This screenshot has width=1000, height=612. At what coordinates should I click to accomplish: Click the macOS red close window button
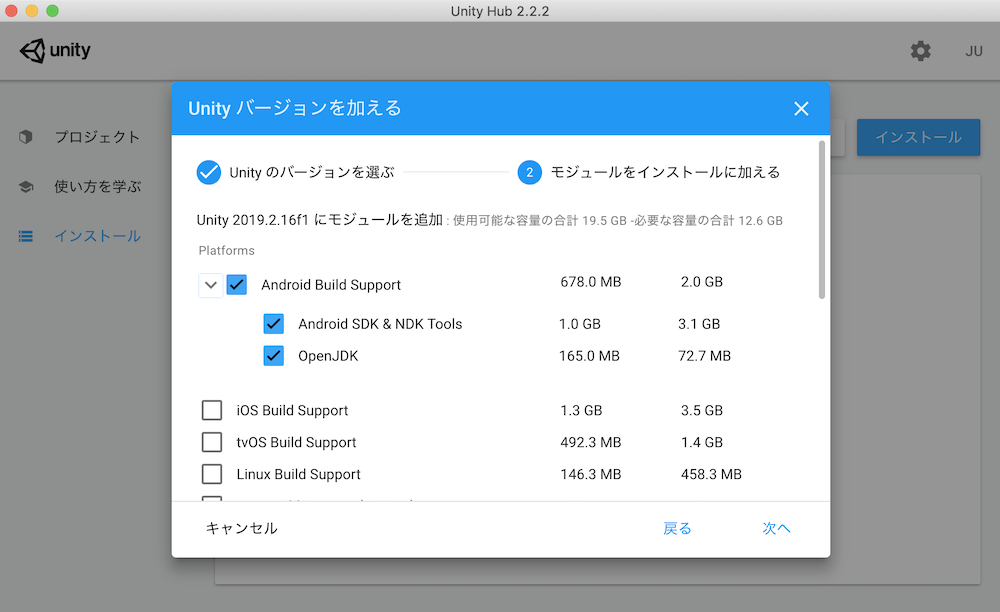click(x=11, y=11)
